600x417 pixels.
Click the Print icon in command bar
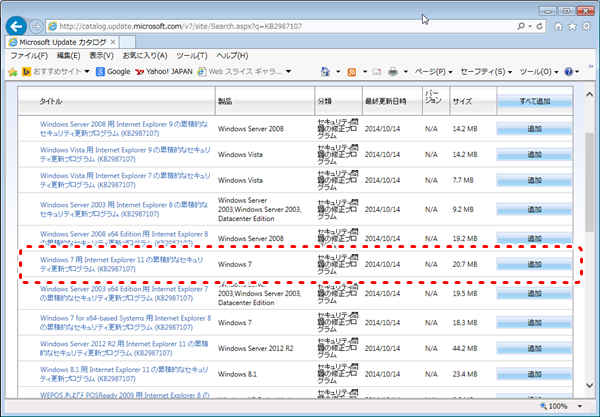[393, 72]
